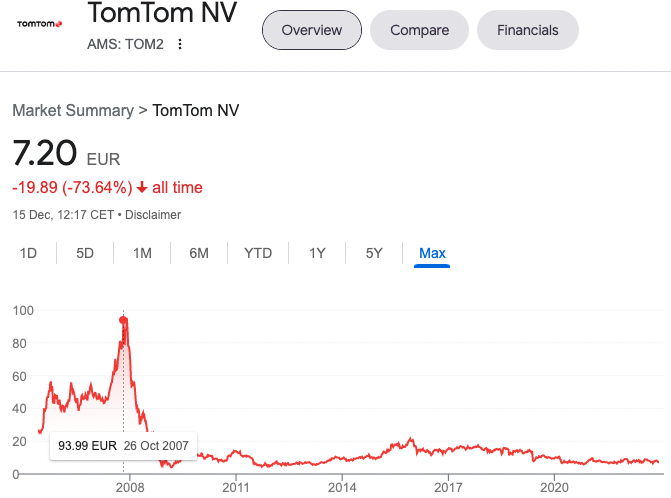Click the Market Summary breadcrumb link

72,110
